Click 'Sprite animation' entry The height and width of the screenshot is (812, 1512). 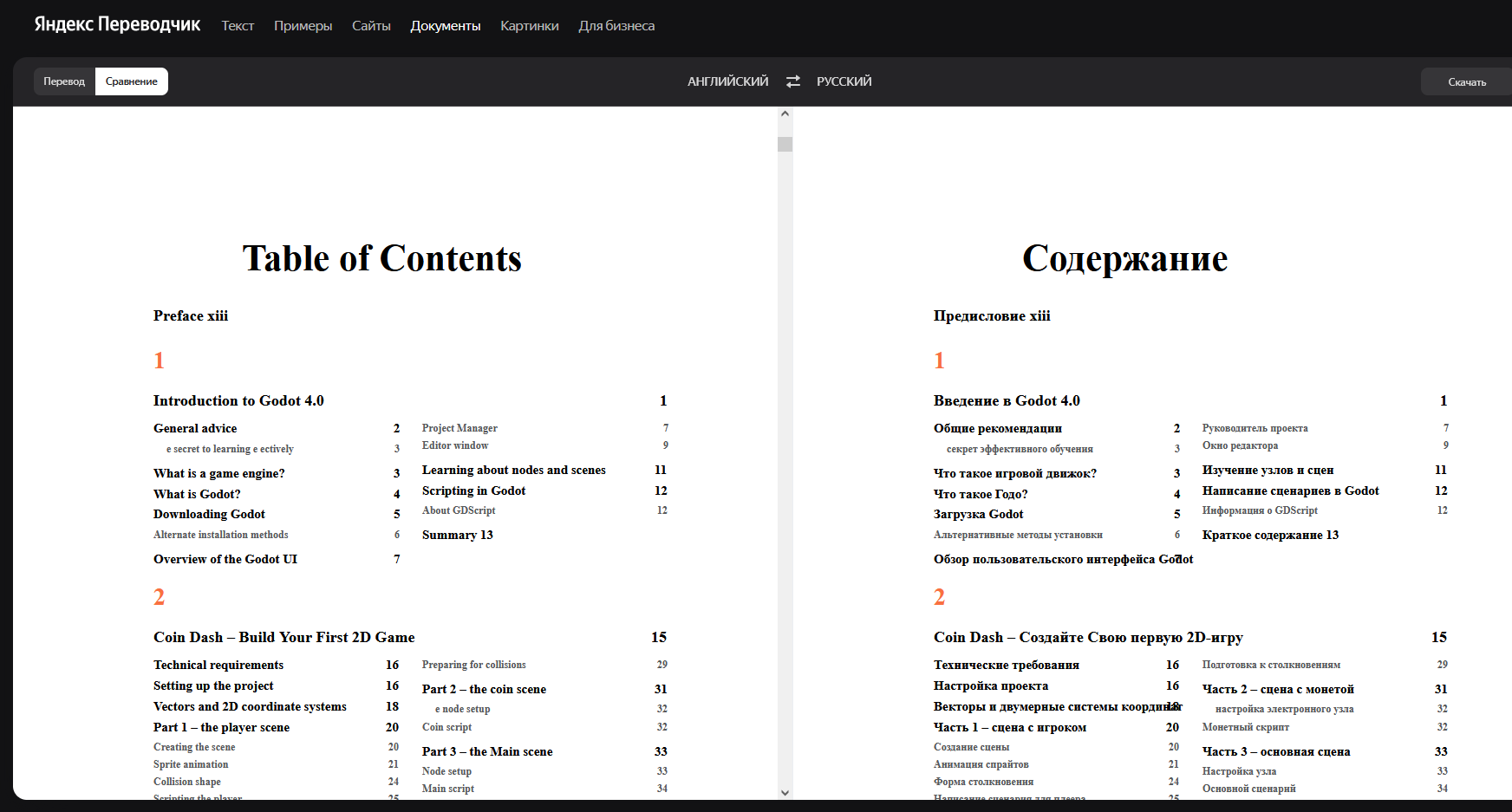click(x=191, y=764)
